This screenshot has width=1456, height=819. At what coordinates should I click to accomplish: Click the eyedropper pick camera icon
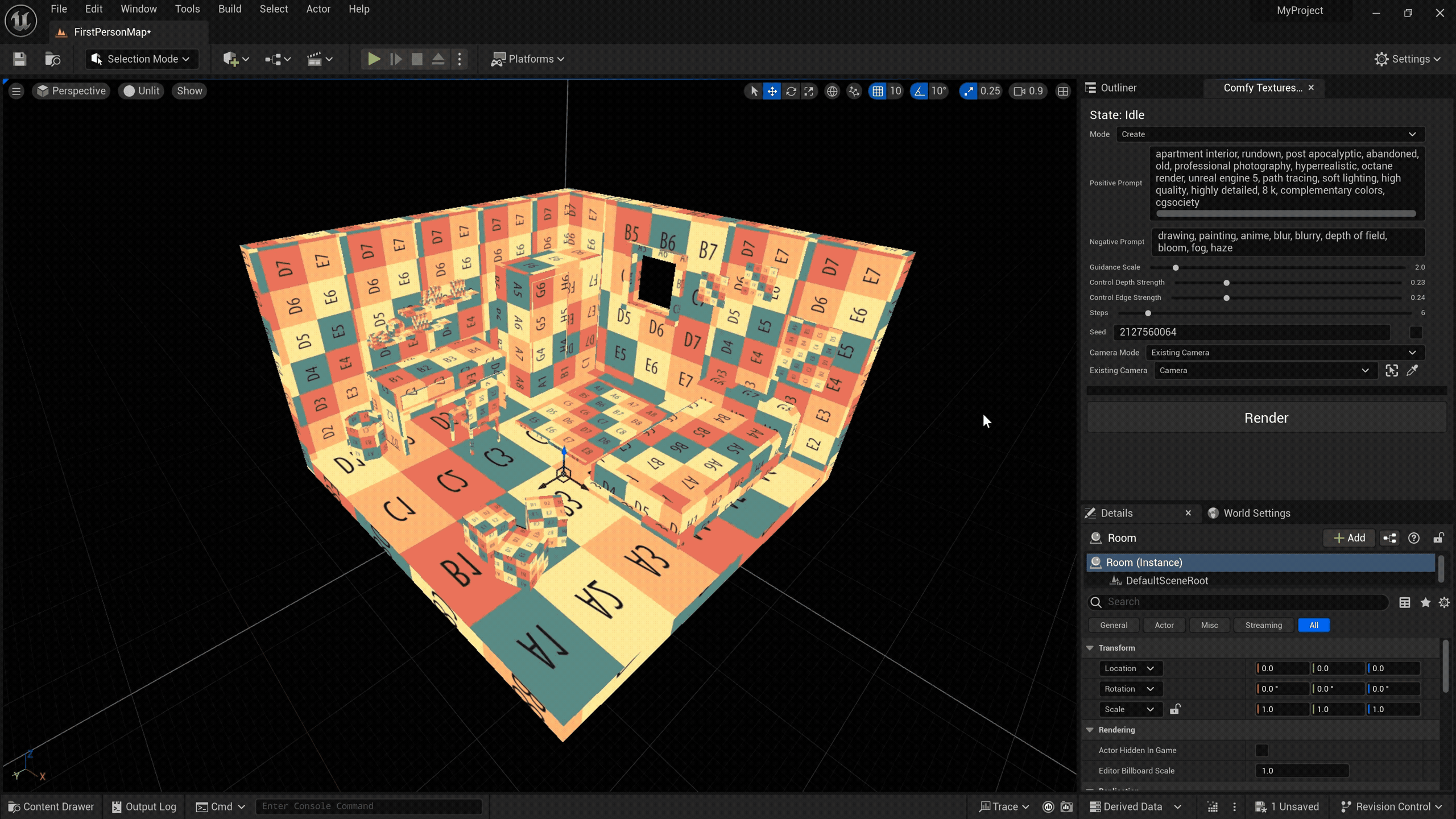pos(1412,371)
